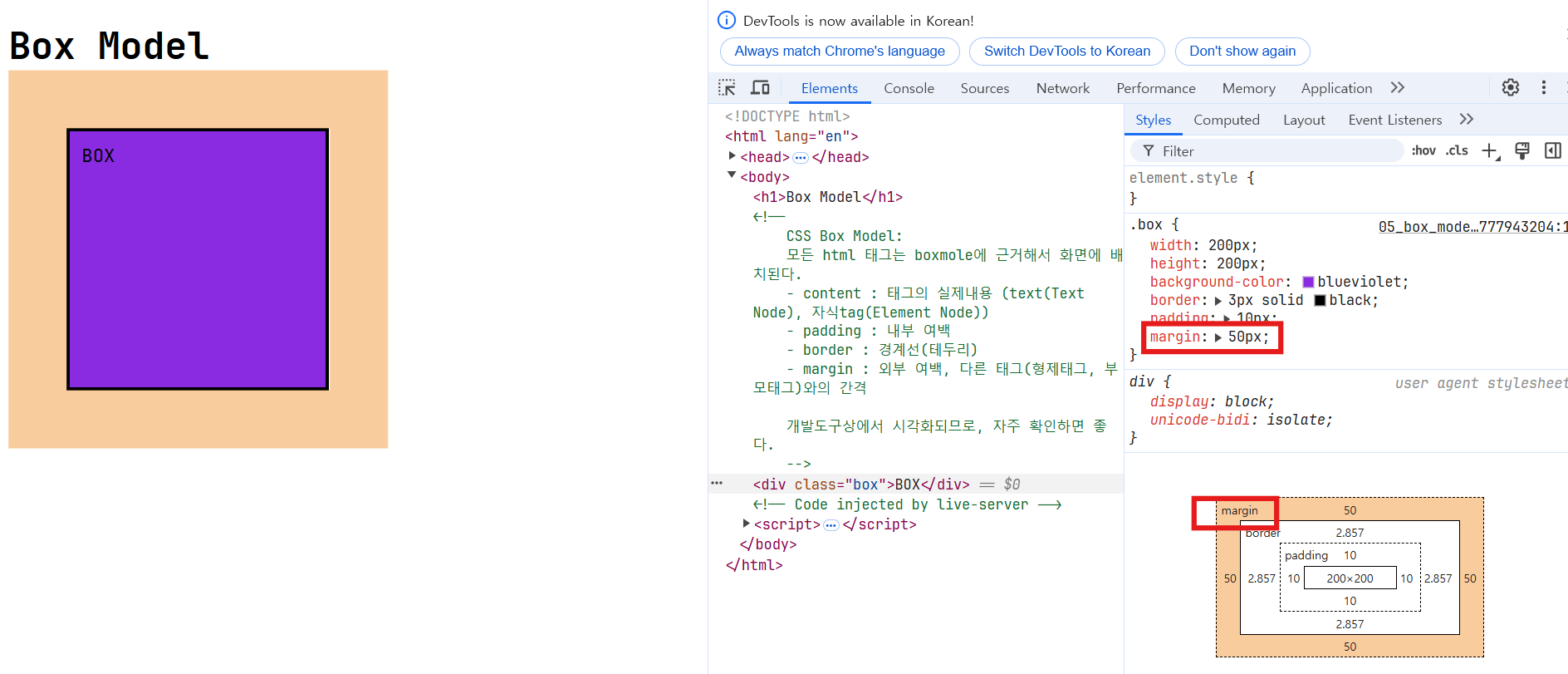Toggle the computed styles sidebar icon
Screen dimensions: 1568x674
1553,150
